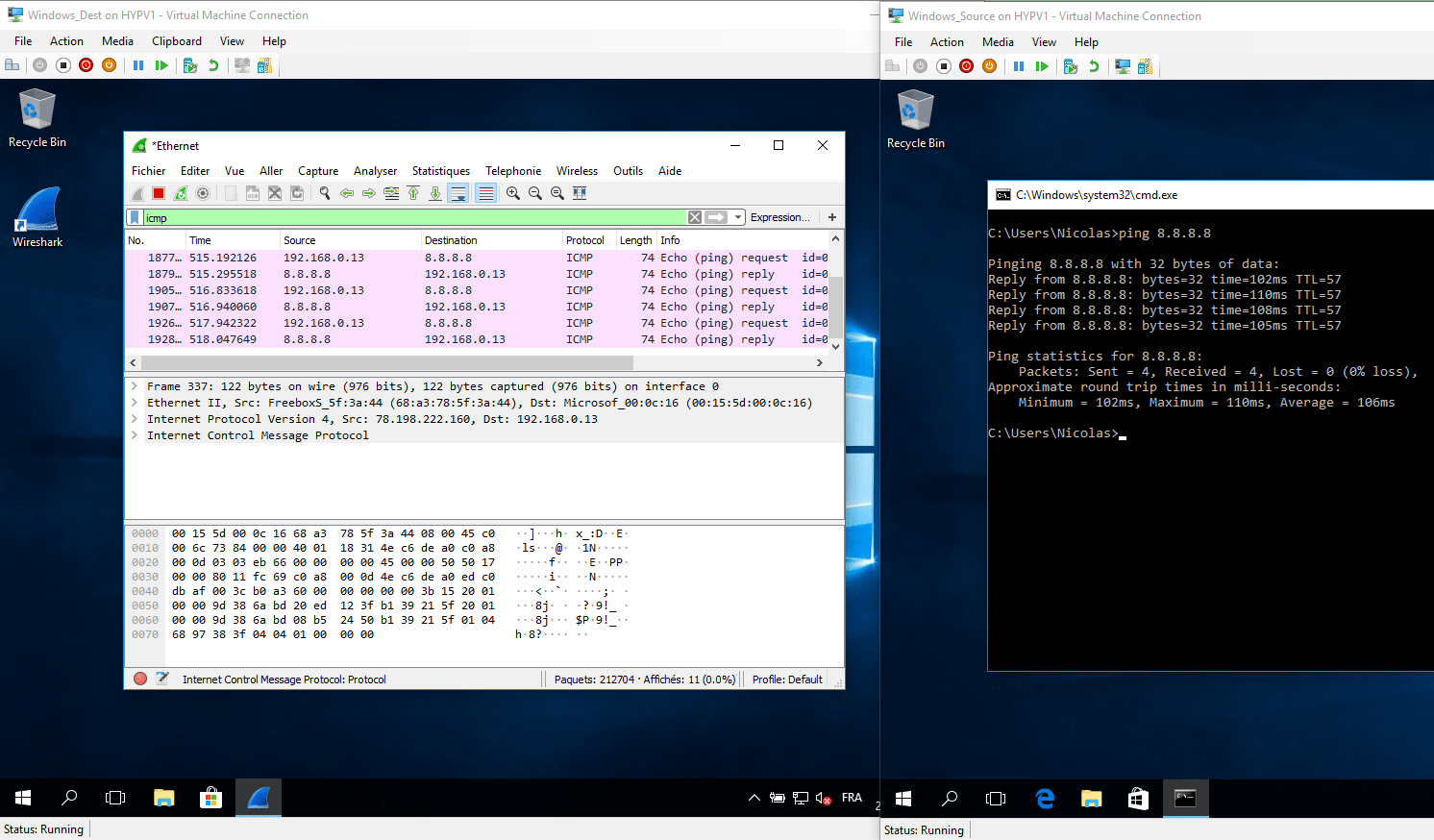
Task: Click Ctrl+Alt+Del icon in Windows_Dest toolbar
Action: pos(12,65)
